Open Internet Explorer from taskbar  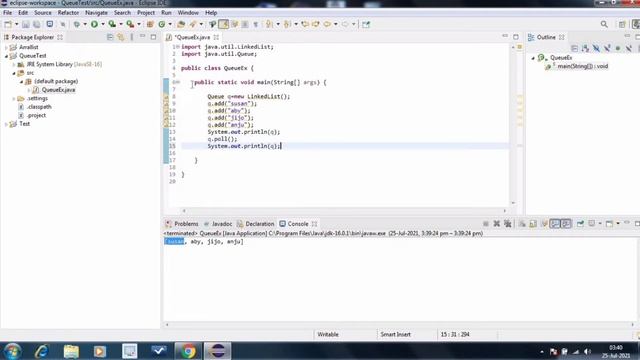pyautogui.click(x=42, y=351)
